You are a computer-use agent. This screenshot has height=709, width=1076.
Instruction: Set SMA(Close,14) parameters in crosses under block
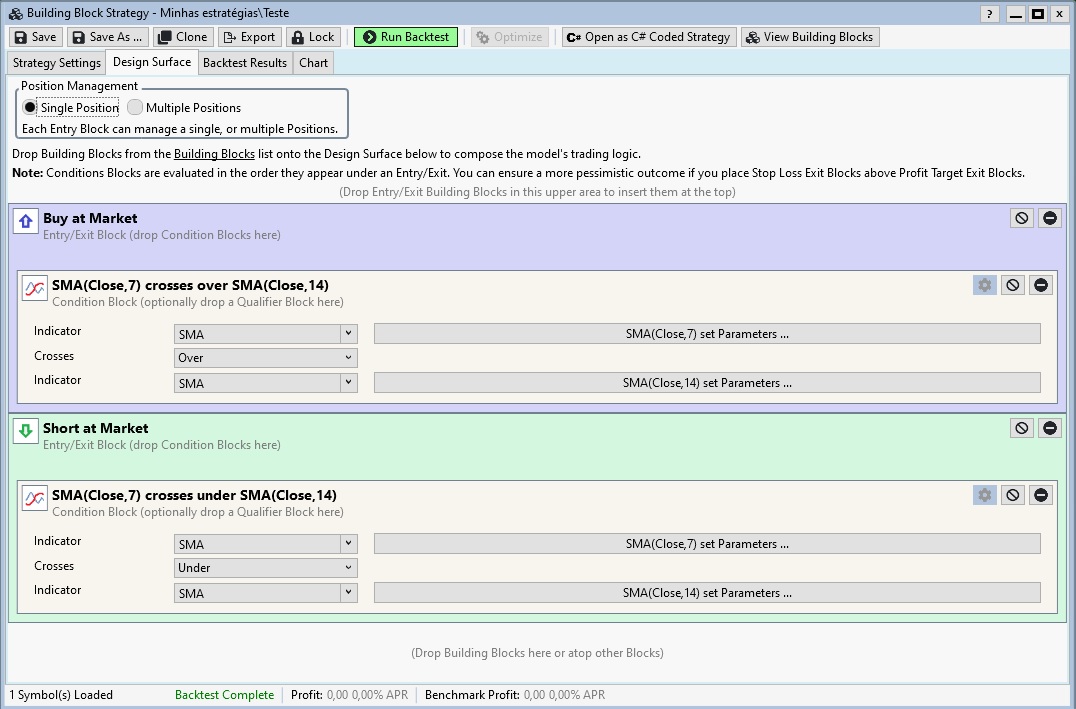(707, 593)
